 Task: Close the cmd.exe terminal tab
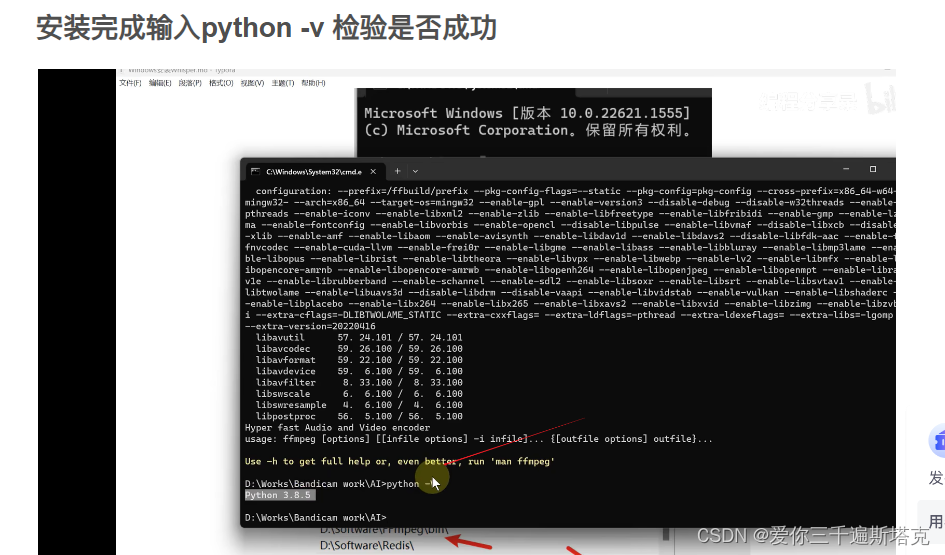[x=373, y=172]
